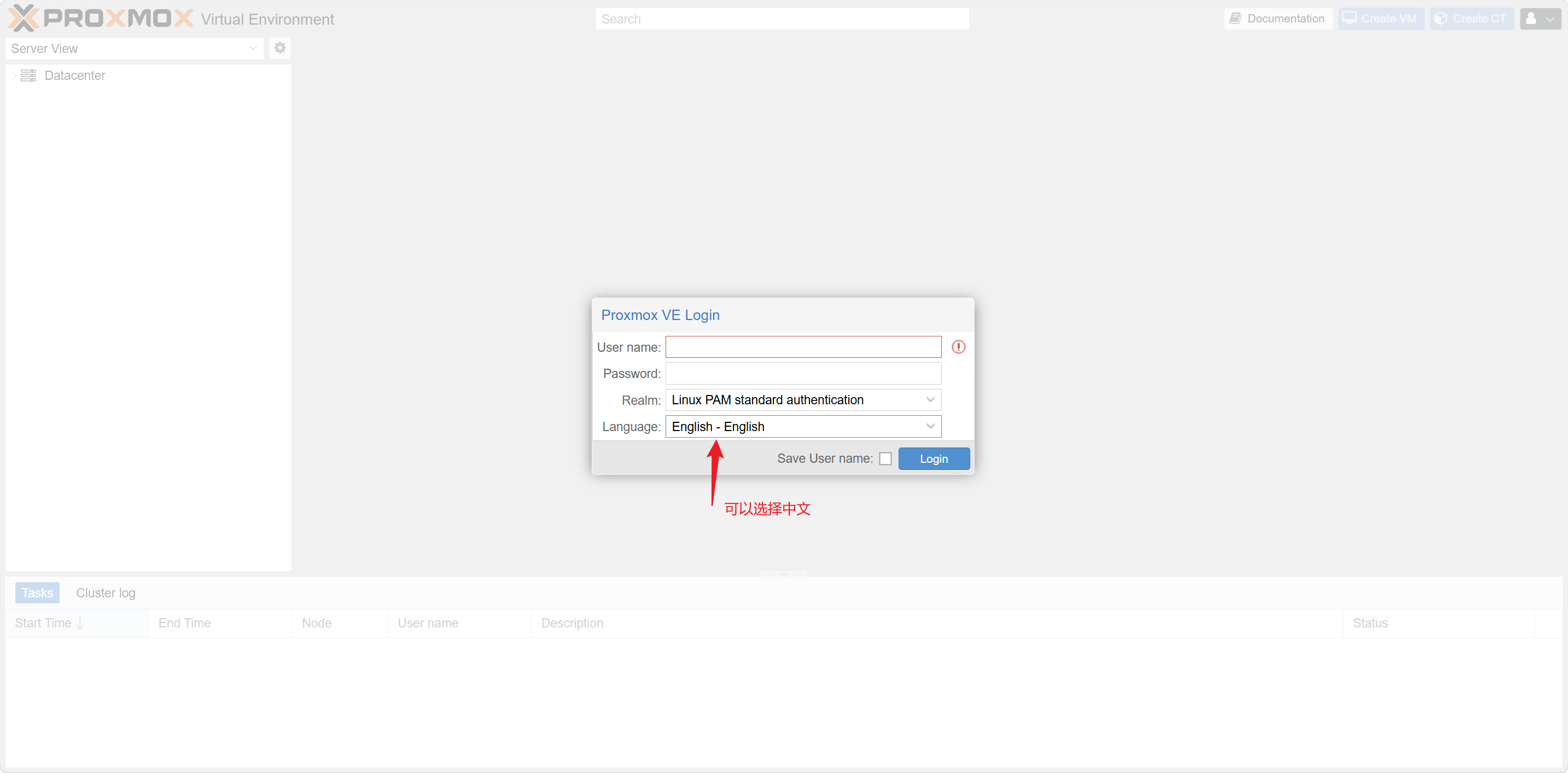Switch to the Cluster log tab
This screenshot has width=1568, height=773.
106,593
